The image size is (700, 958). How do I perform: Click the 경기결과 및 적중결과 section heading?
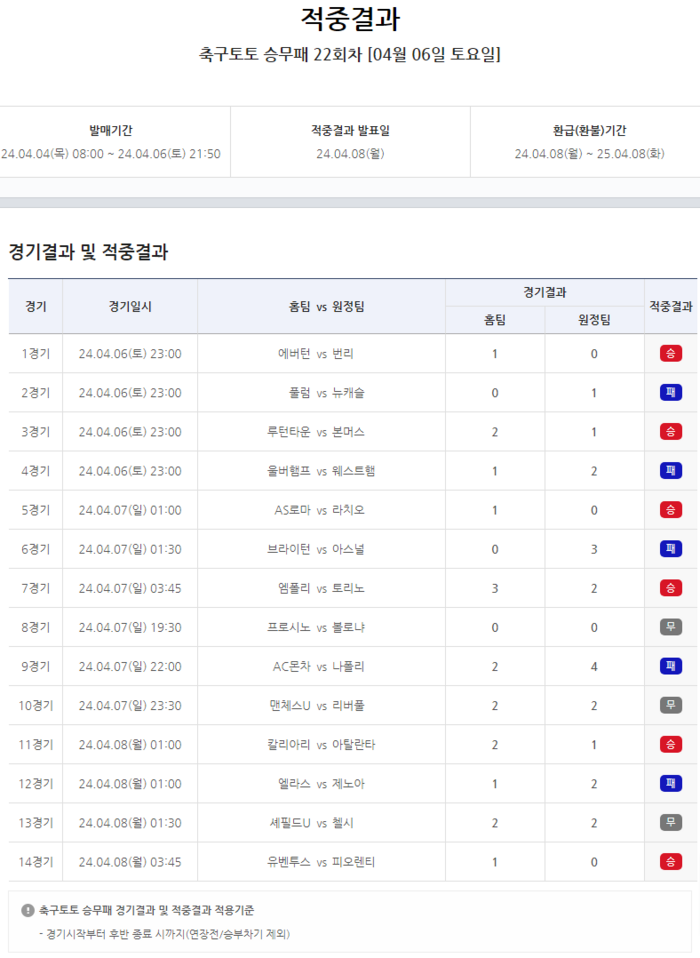click(x=88, y=252)
